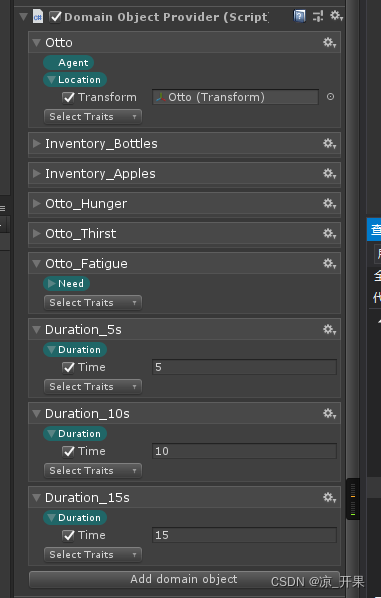Click the Otto (Transform) object field
Image resolution: width=381 pixels, height=598 pixels.
pyautogui.click(x=235, y=97)
